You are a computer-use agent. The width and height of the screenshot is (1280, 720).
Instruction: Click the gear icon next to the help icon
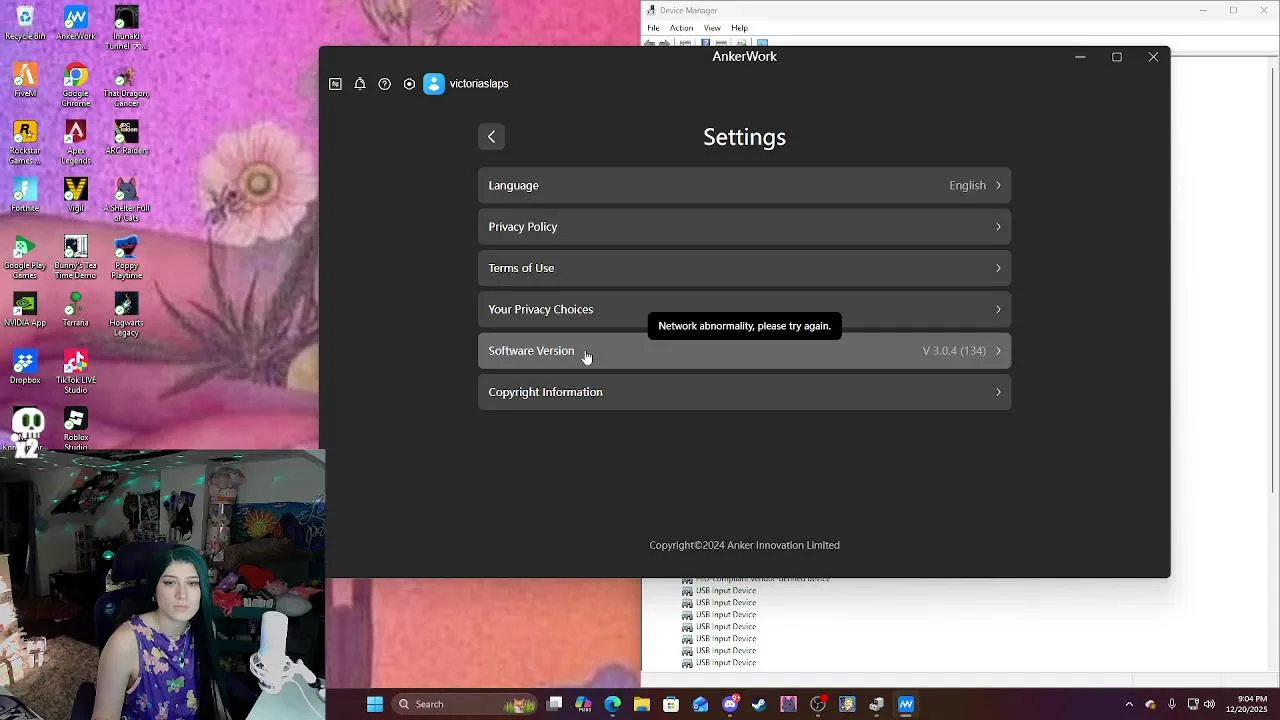[409, 84]
